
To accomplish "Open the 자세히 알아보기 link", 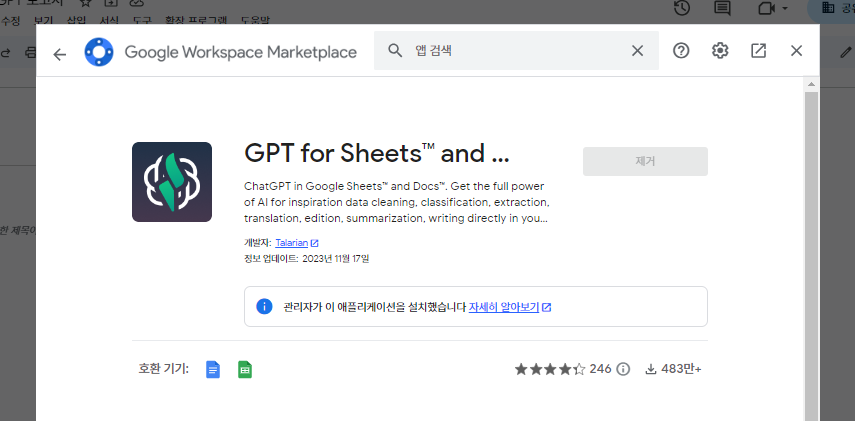I will click(504, 307).
